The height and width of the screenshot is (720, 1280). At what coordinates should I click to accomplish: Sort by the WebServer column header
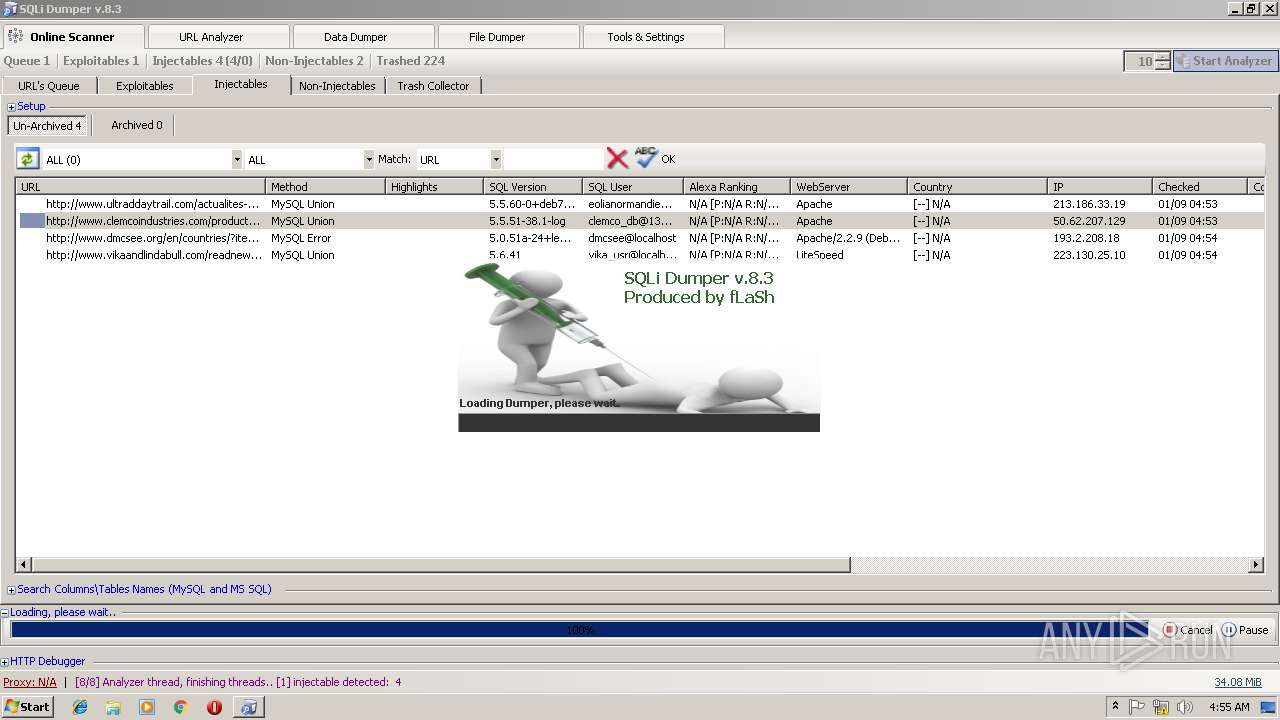(849, 187)
